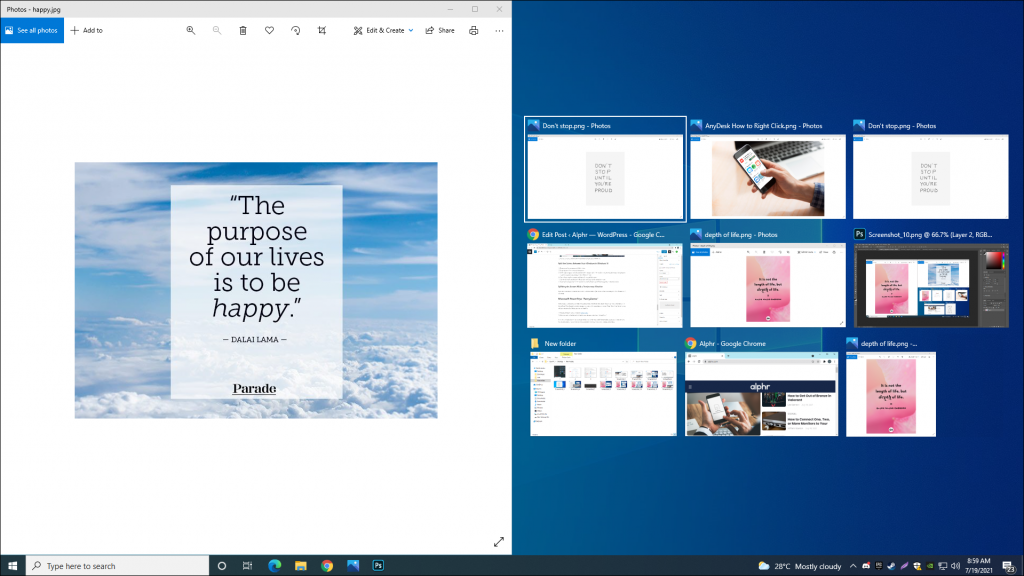Open the Photoshop app from the taskbar
This screenshot has height=576, width=1024.
(379, 565)
